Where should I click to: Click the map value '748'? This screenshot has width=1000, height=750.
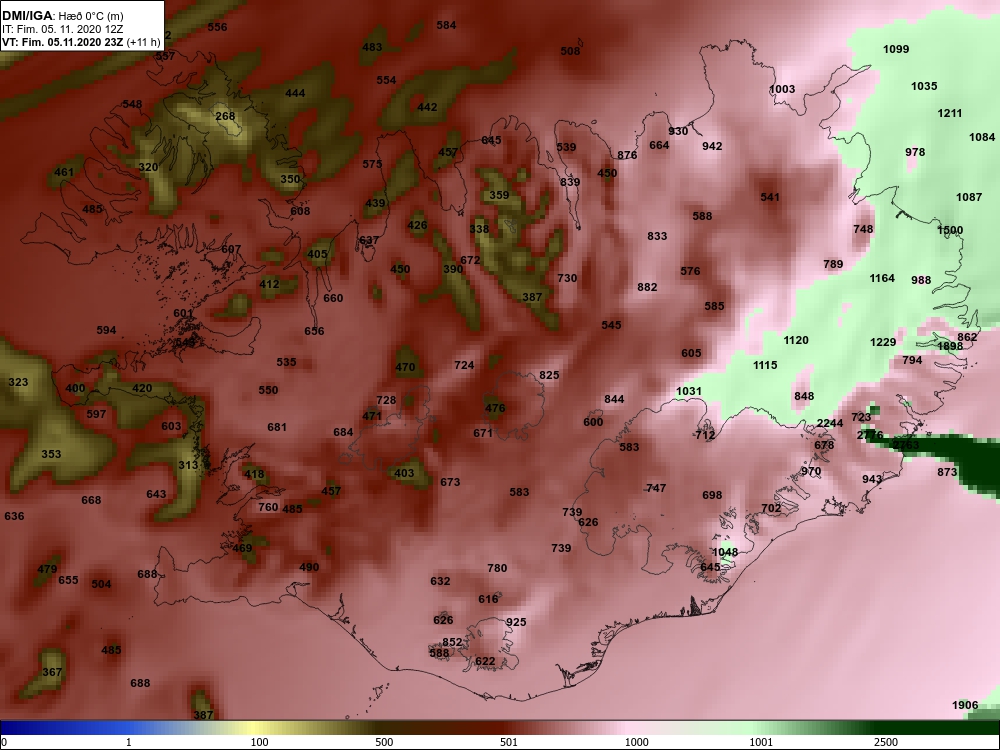(x=863, y=229)
